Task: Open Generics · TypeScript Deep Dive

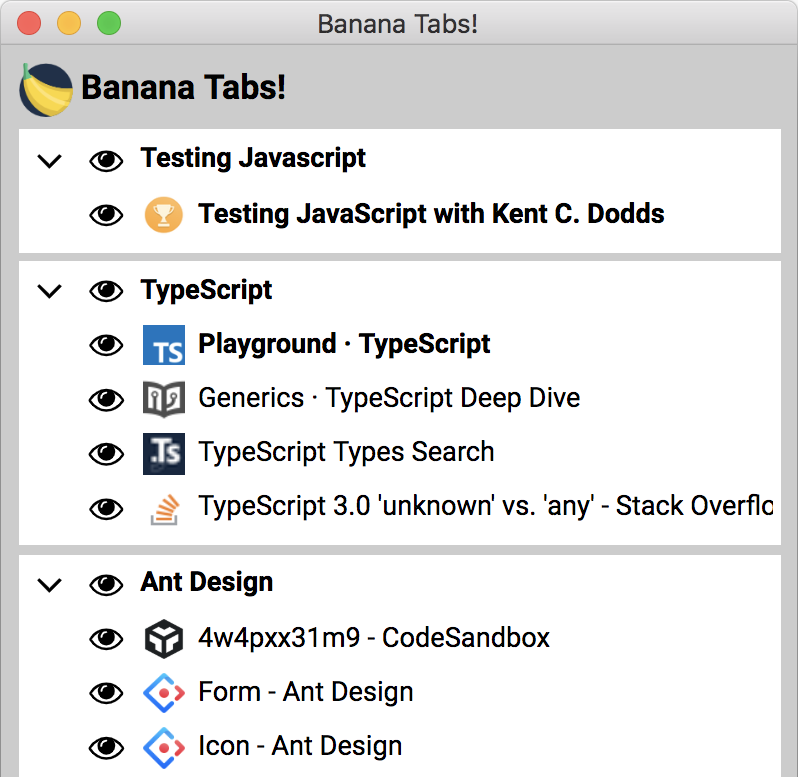Action: [389, 398]
